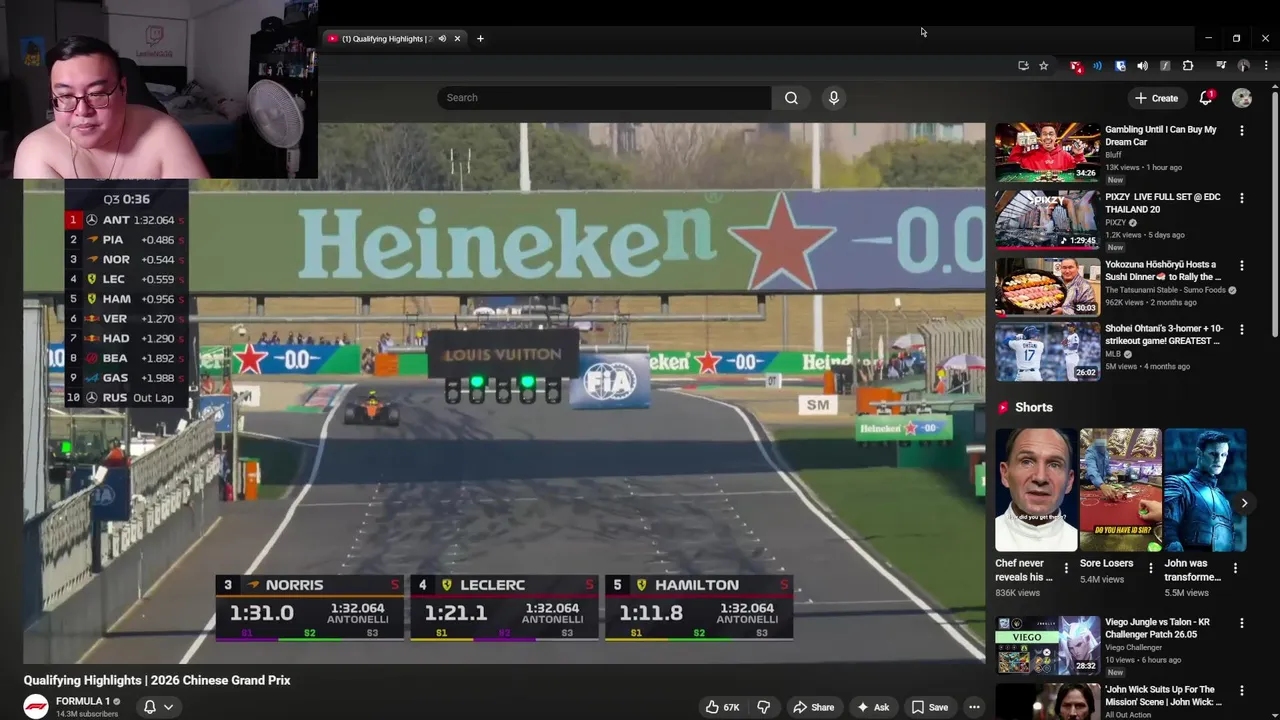Viewport: 1280px width, 720px height.
Task: Open options for John Wick video
Action: [x=1242, y=690]
